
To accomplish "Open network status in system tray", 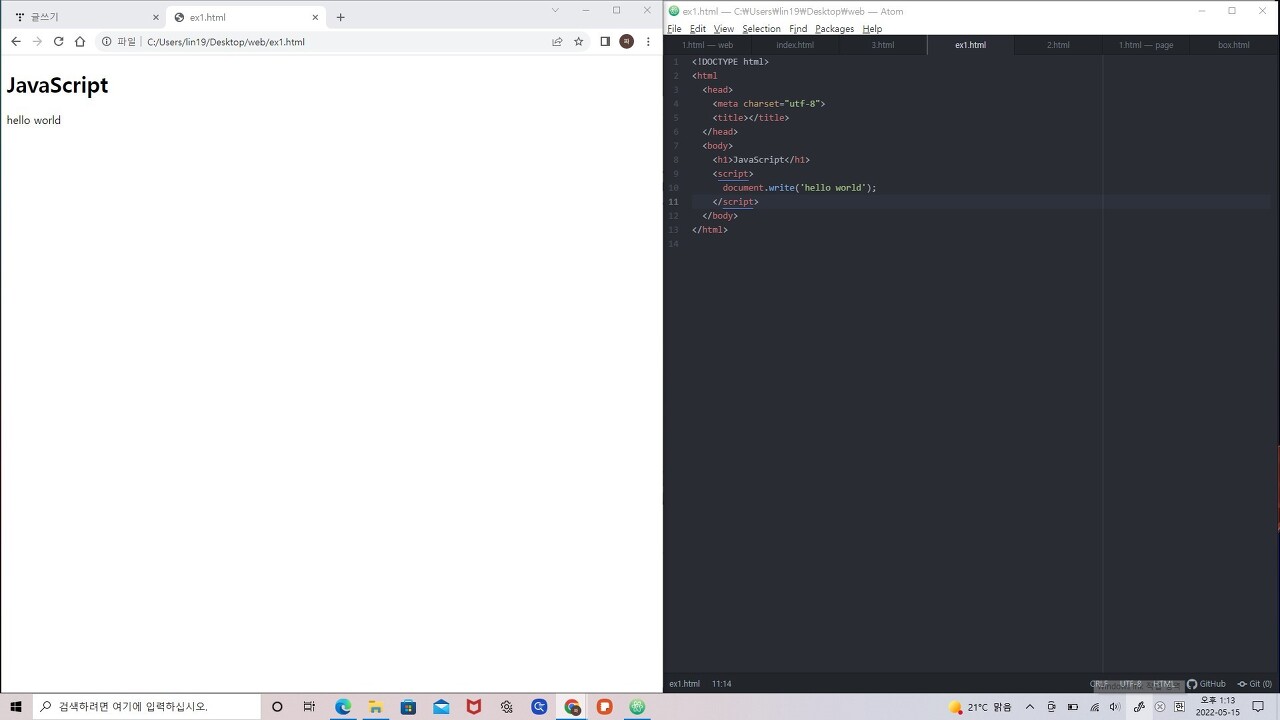I will point(1094,707).
